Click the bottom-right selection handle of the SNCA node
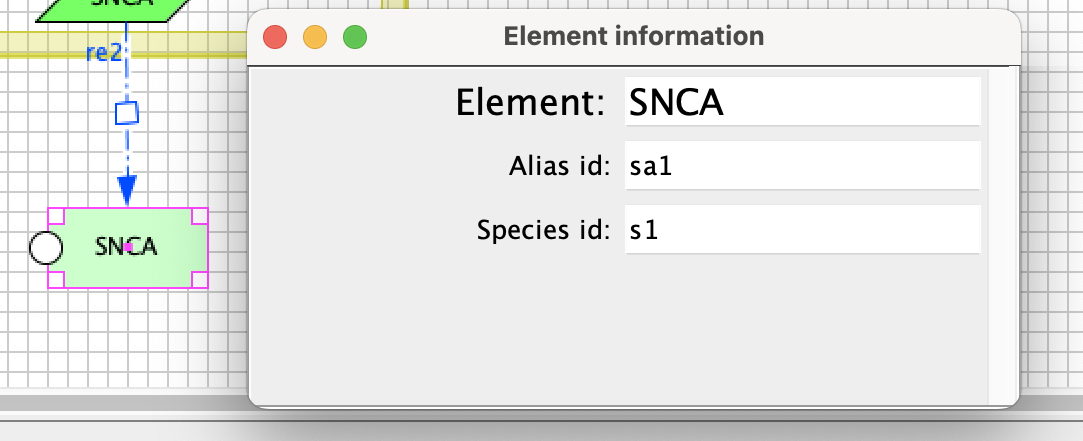 coord(199,279)
